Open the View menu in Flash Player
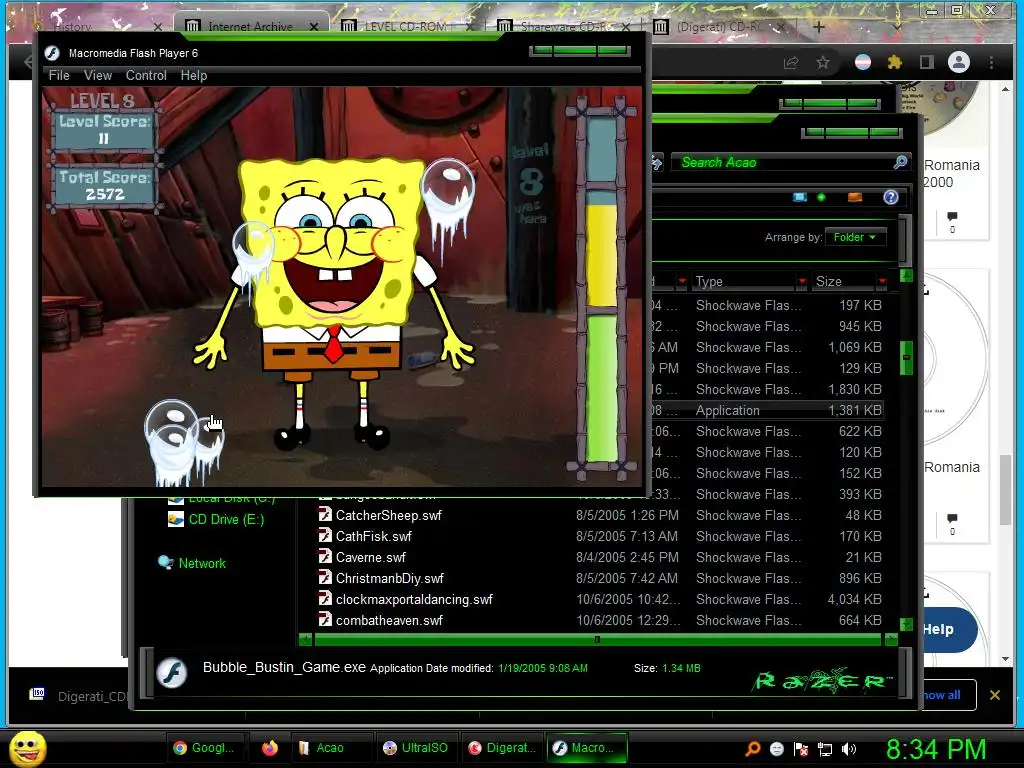Viewport: 1024px width, 768px height. 98,75
